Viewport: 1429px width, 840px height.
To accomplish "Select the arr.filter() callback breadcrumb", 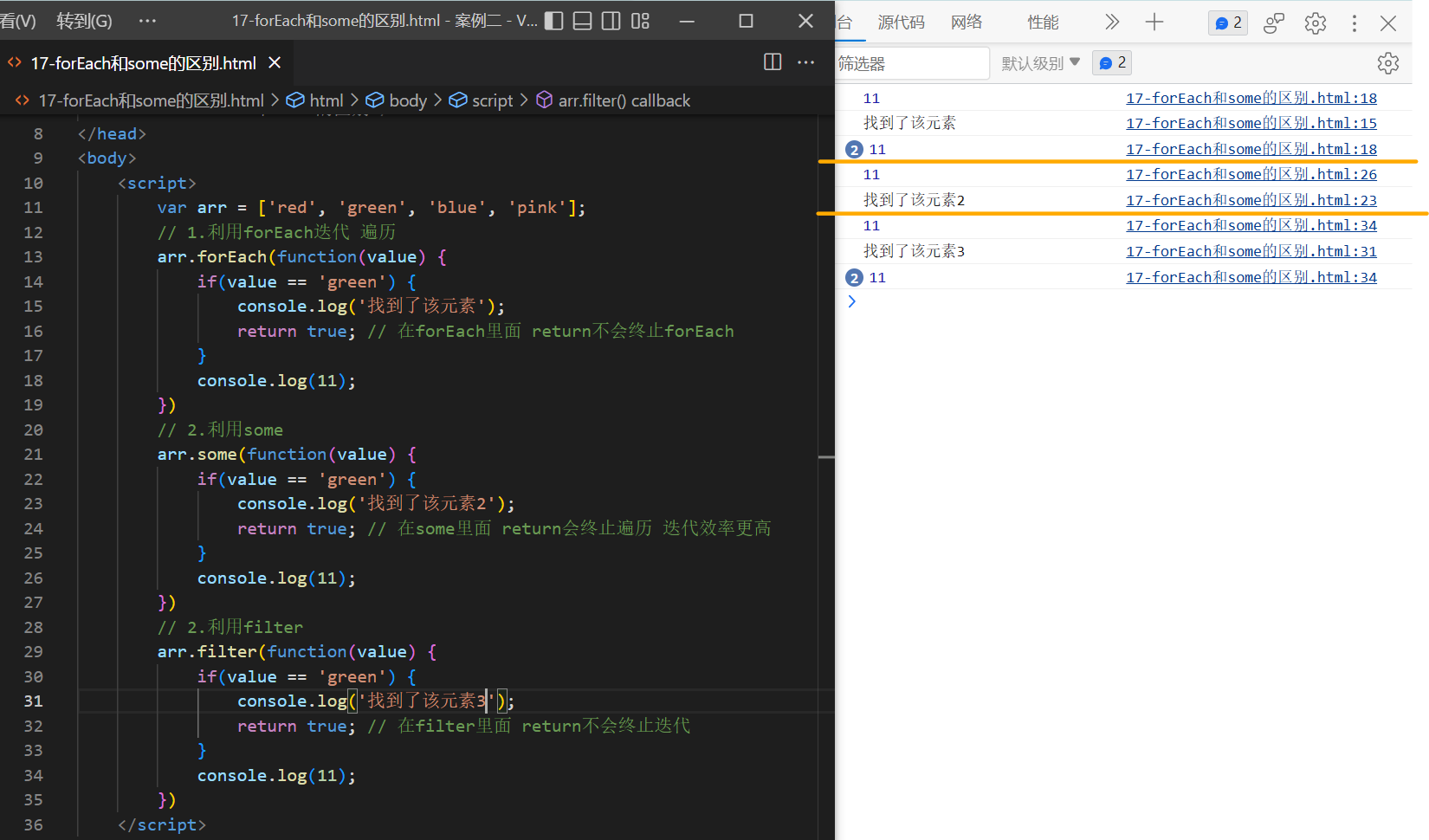I will pyautogui.click(x=624, y=100).
